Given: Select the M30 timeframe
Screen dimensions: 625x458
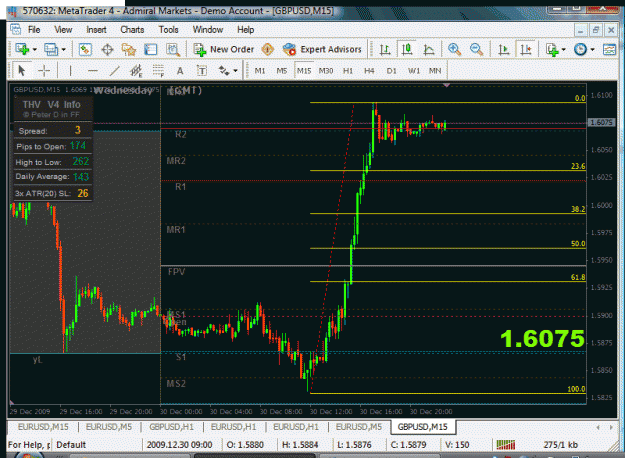Looking at the screenshot, I should point(326,71).
